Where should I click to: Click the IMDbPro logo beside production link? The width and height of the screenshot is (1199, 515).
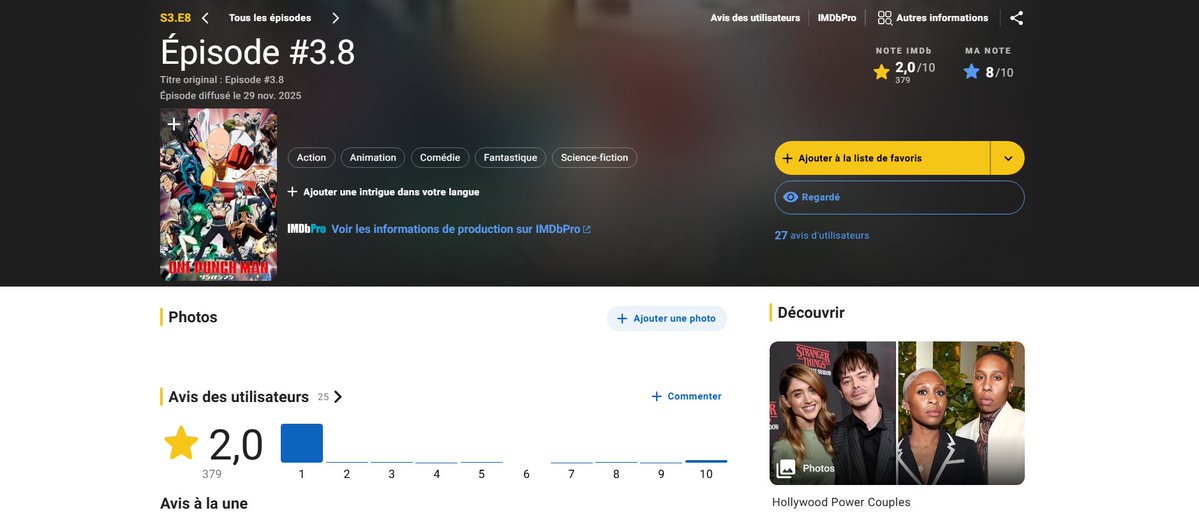(x=307, y=229)
